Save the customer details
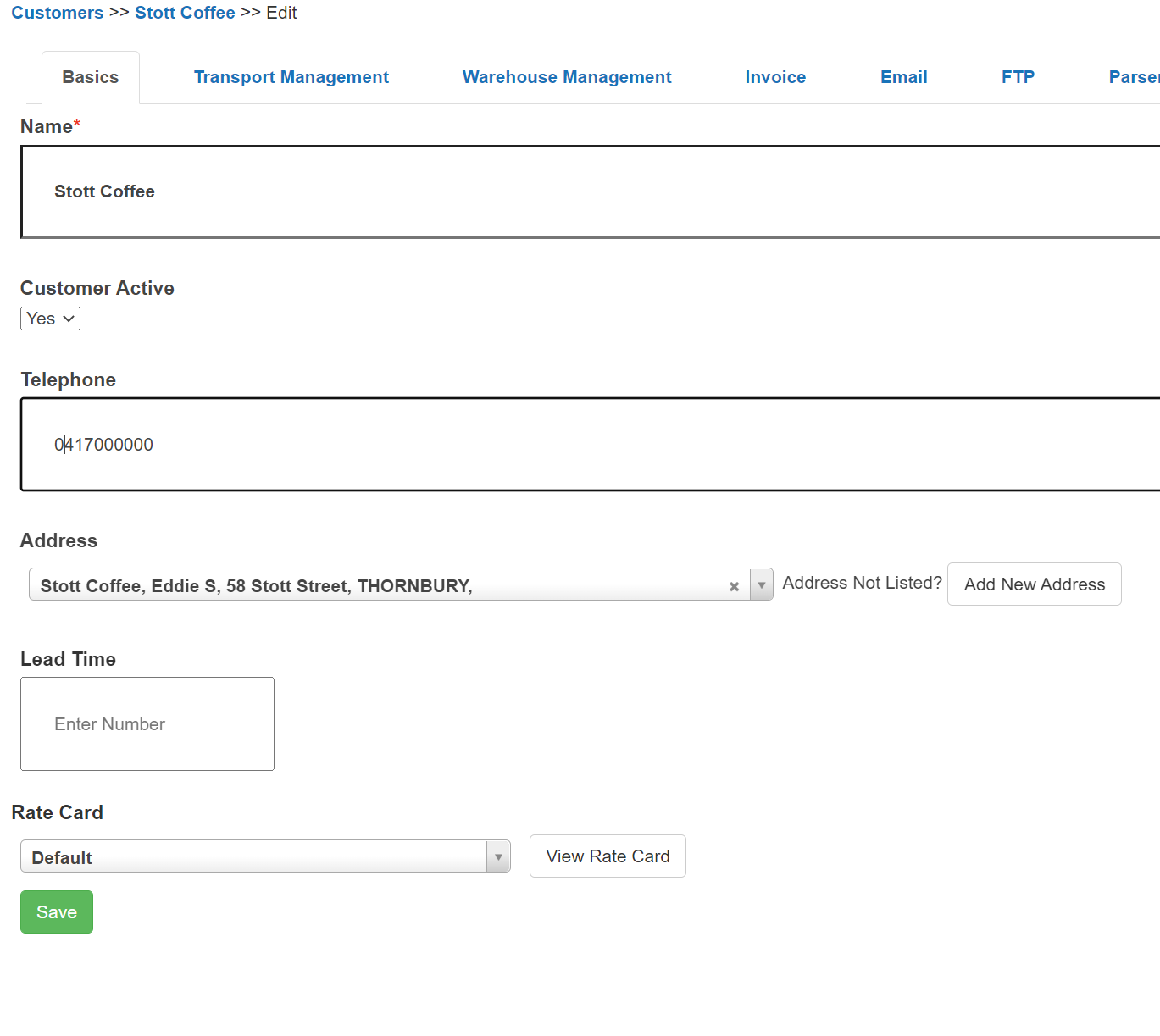 pyautogui.click(x=57, y=912)
